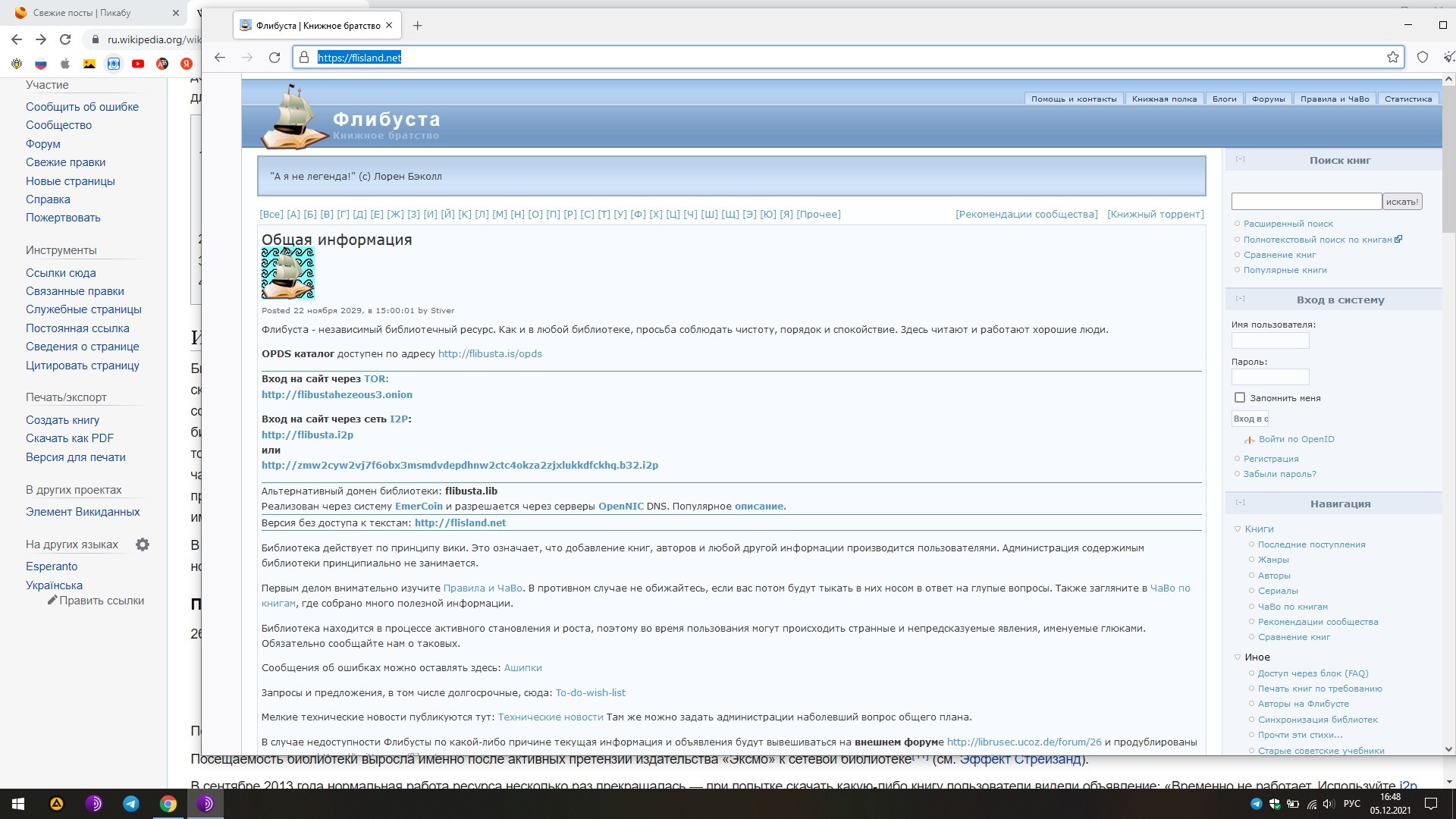Open Расширенный поиск link
Screen dimensions: 1456x819
[x=1288, y=224]
